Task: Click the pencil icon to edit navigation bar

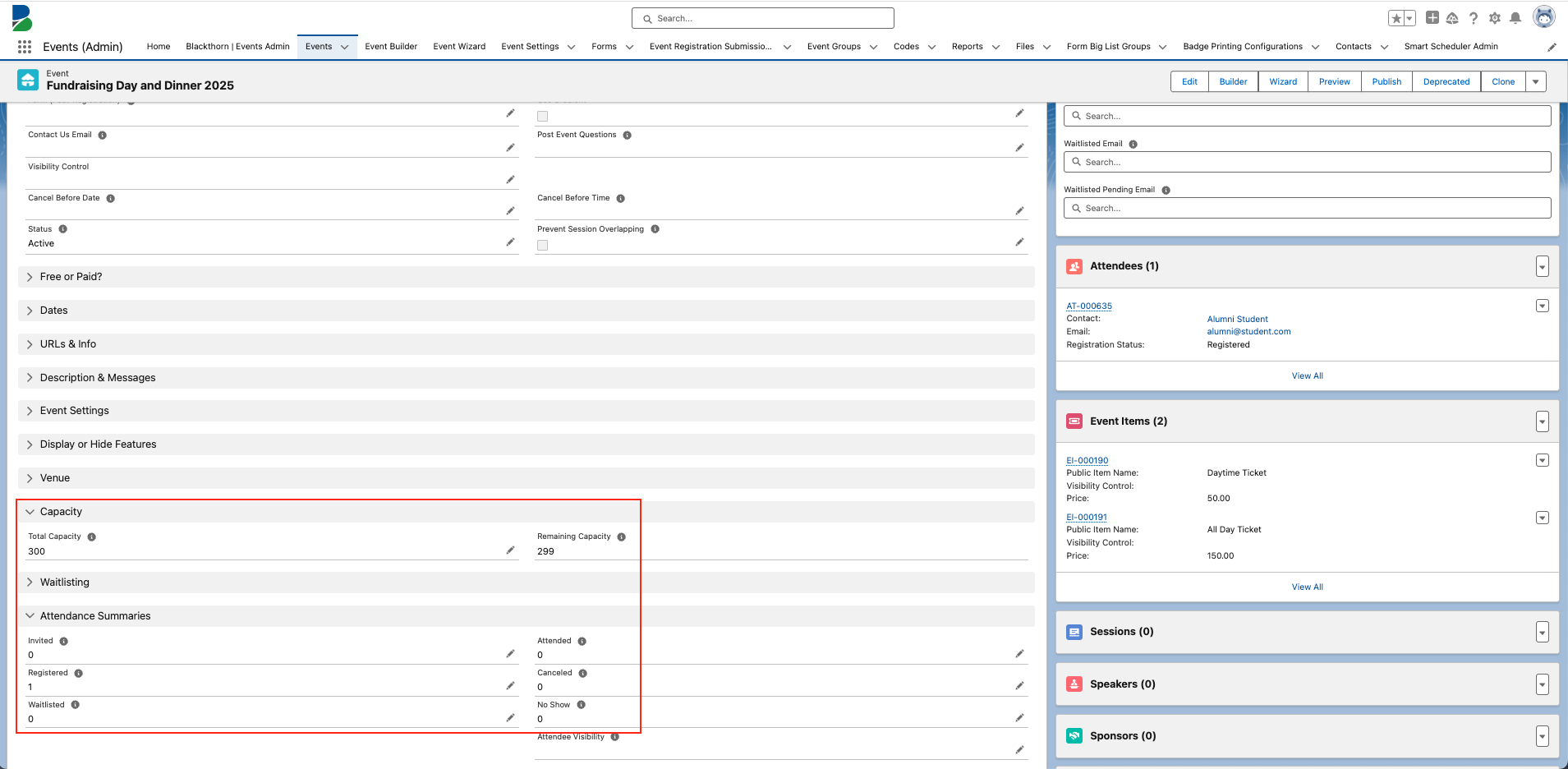Action: 1552,47
